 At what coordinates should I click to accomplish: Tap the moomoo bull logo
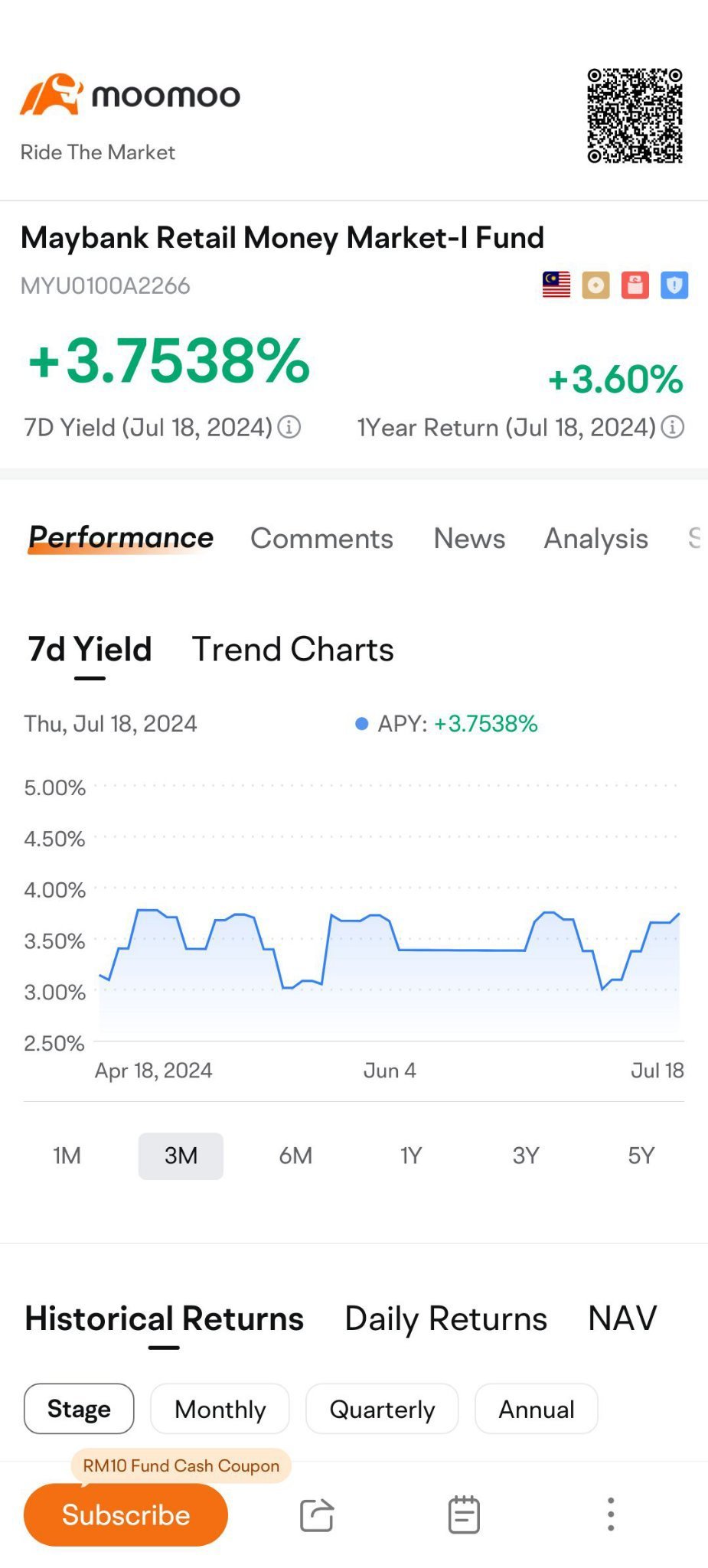click(x=51, y=95)
